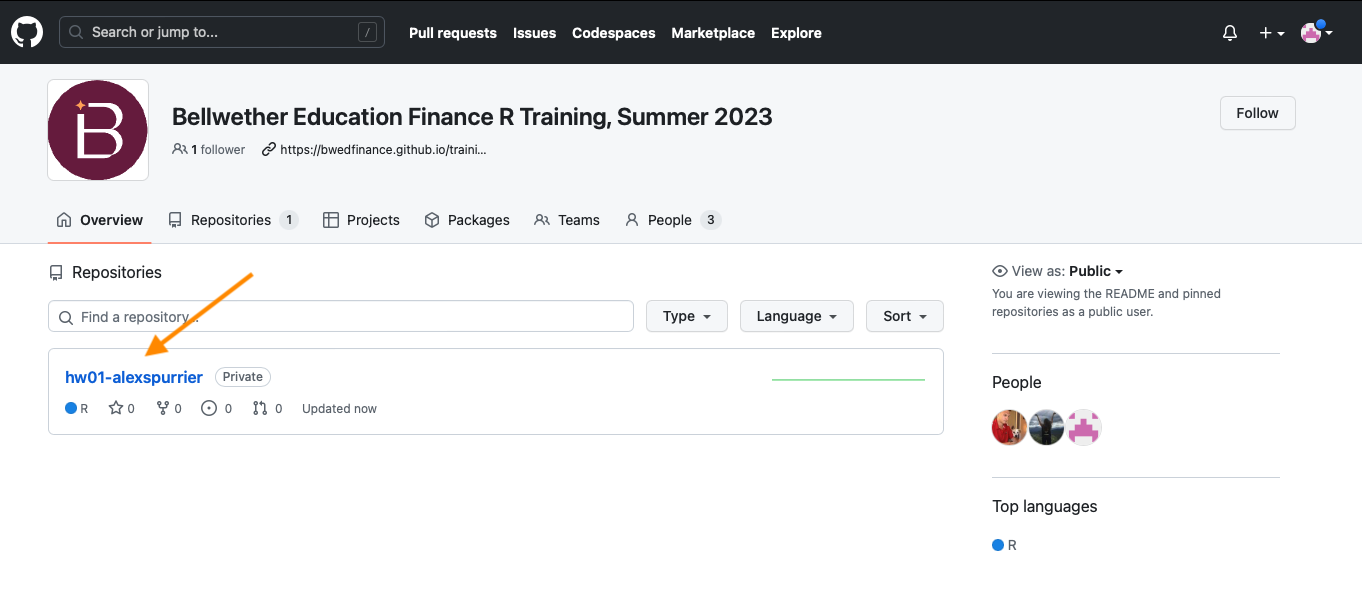Expand the Sort dropdown

pyautogui.click(x=904, y=316)
